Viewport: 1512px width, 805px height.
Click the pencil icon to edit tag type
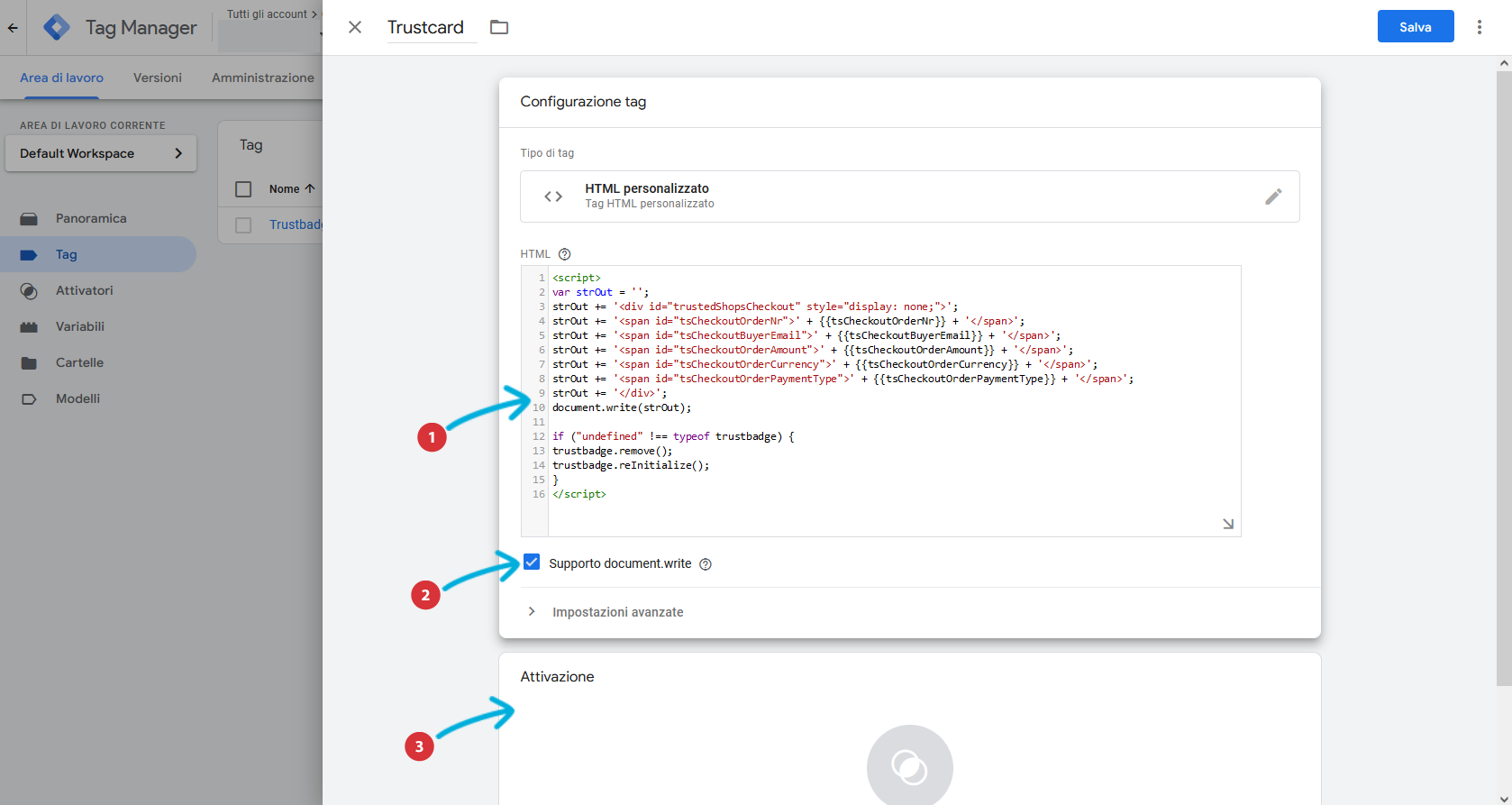point(1273,197)
